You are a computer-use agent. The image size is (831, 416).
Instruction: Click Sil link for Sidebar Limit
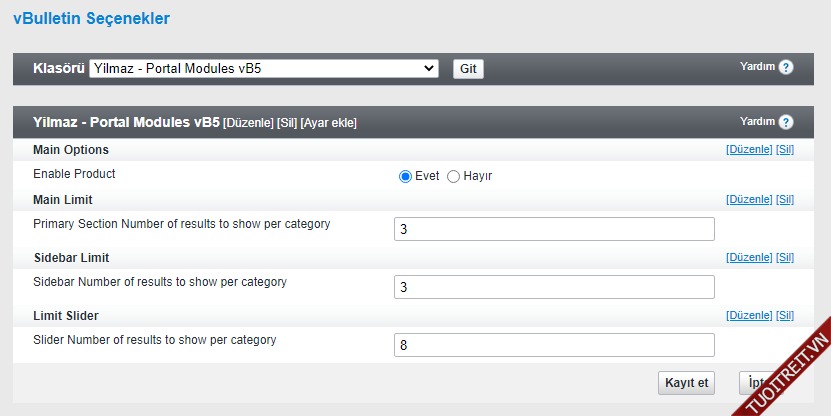(x=785, y=258)
